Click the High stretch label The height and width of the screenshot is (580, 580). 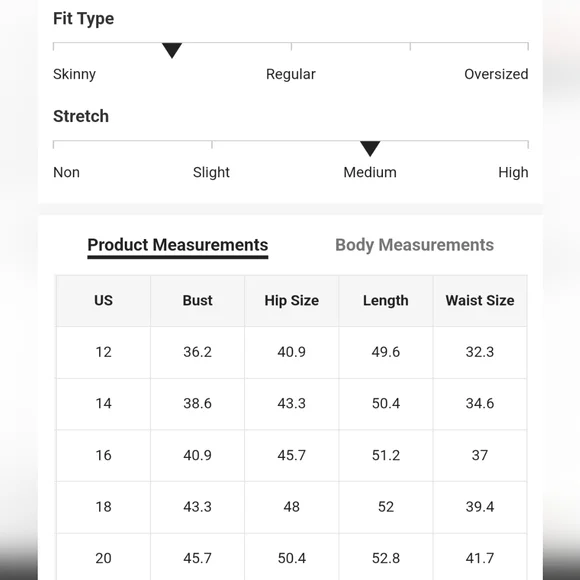(513, 172)
